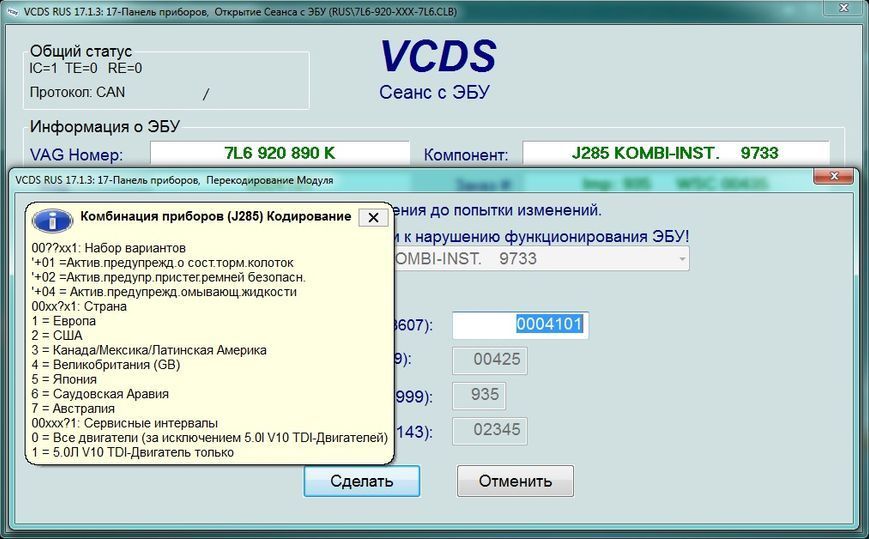869x539 pixels.
Task: Click the text '7 = Австралия'
Action: click(x=73, y=408)
